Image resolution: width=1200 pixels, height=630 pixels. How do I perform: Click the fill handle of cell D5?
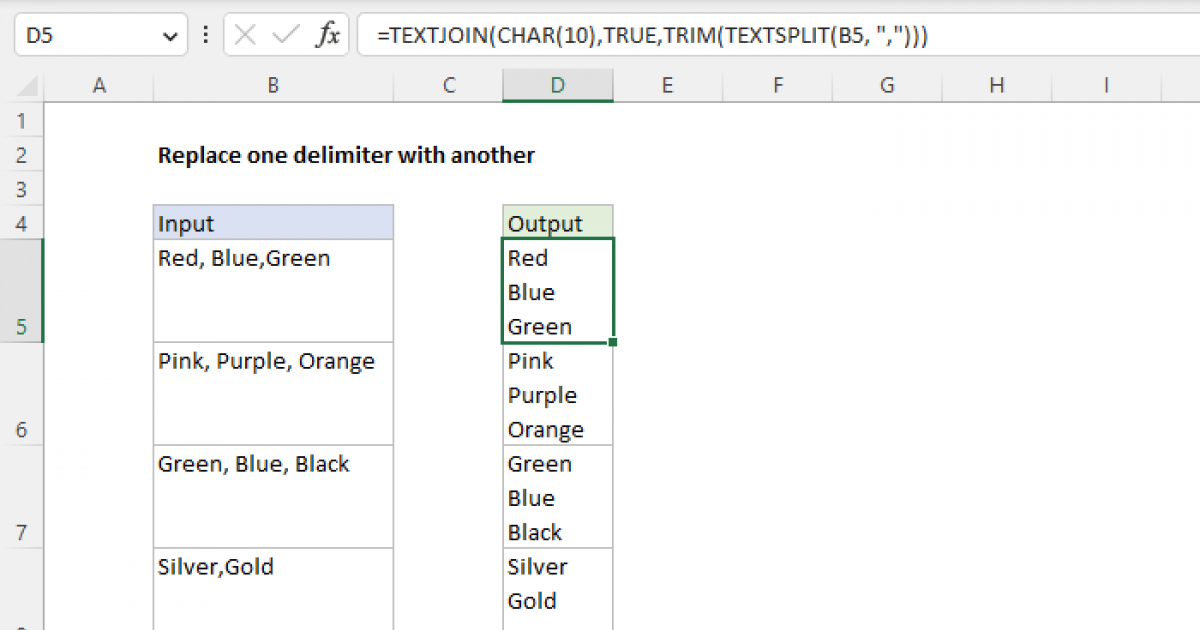point(612,342)
